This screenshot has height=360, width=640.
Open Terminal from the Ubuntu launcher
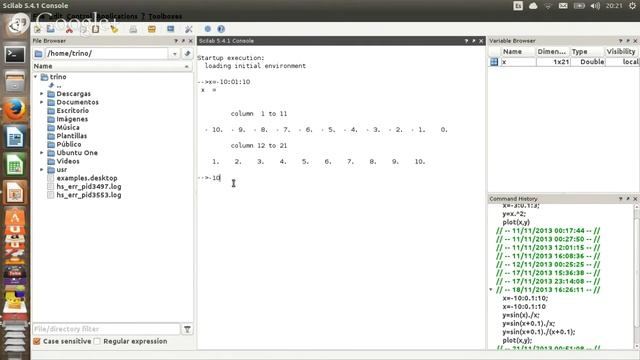point(15,55)
